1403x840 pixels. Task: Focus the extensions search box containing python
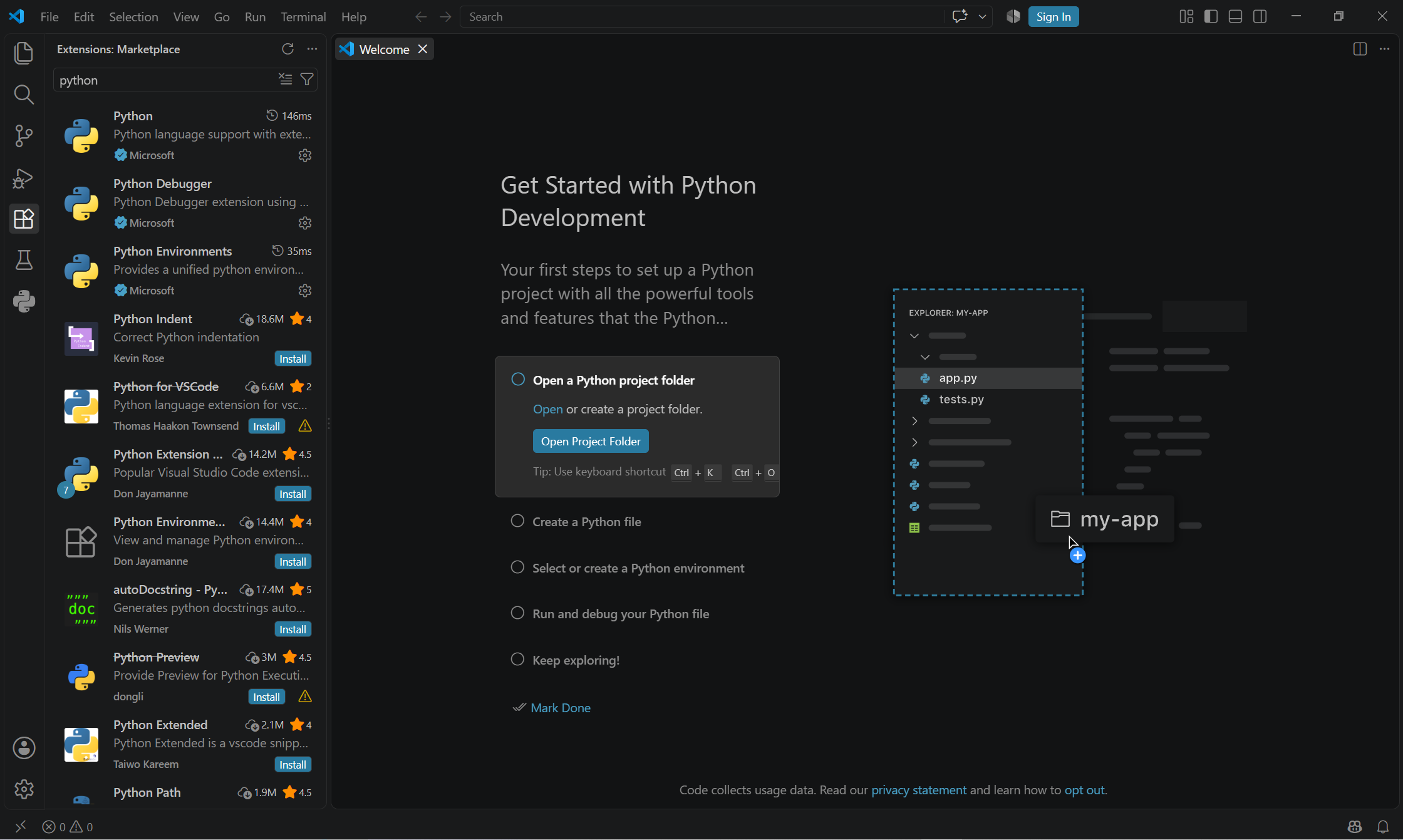(166, 80)
